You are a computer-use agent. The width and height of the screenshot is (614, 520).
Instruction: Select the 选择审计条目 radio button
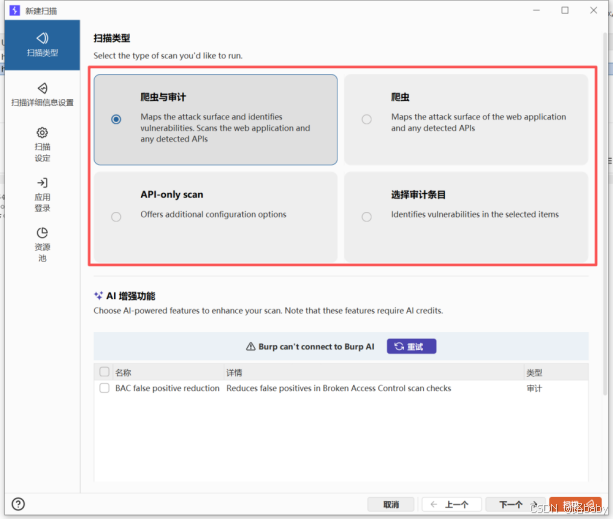pos(367,217)
